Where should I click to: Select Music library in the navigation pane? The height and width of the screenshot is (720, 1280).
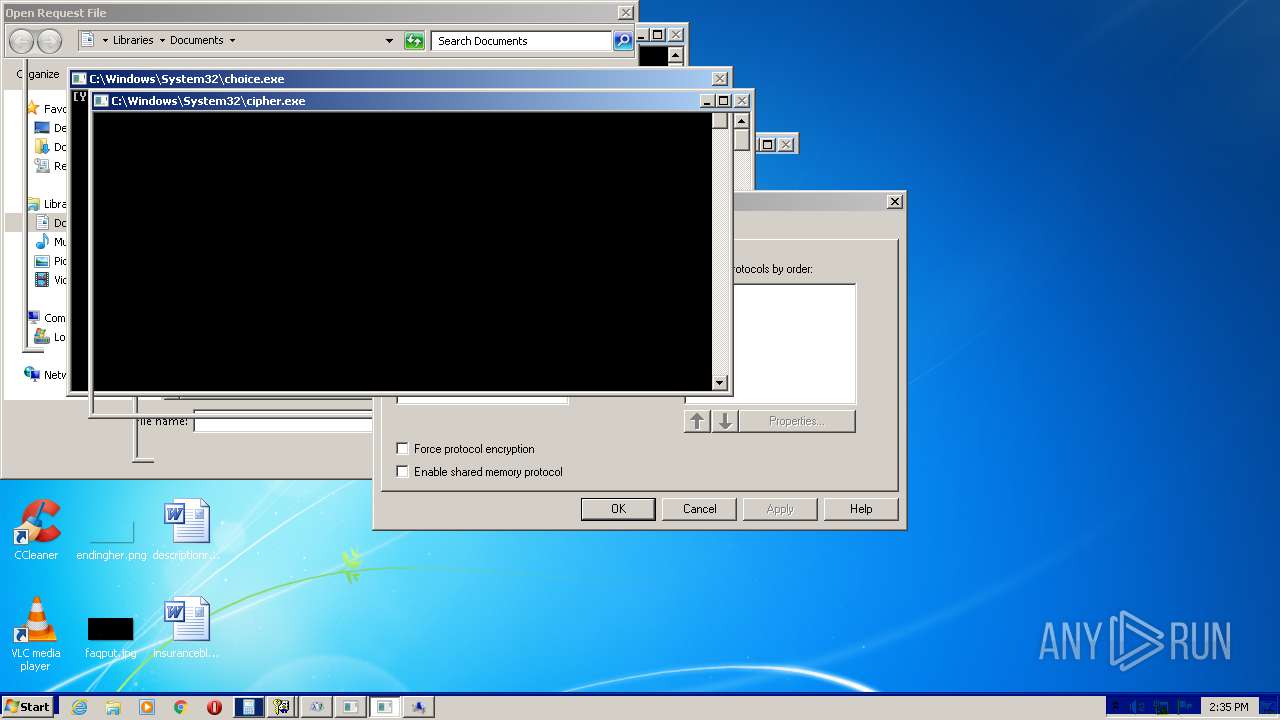pyautogui.click(x=52, y=242)
